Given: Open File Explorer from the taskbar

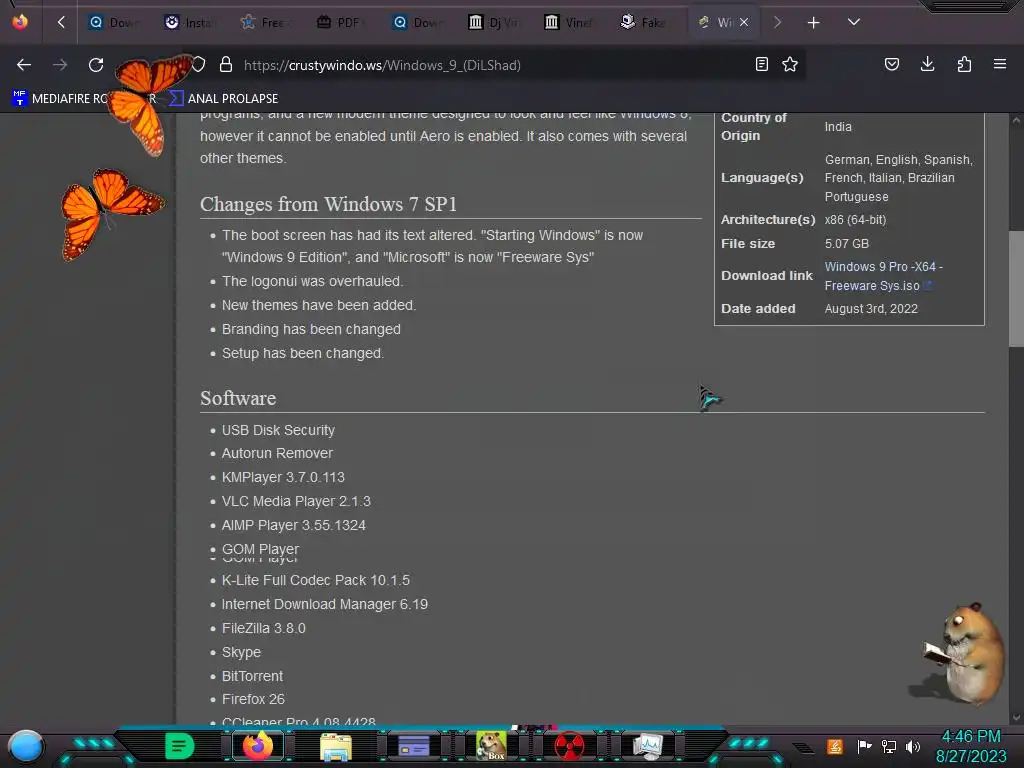Looking at the screenshot, I should pyautogui.click(x=336, y=746).
